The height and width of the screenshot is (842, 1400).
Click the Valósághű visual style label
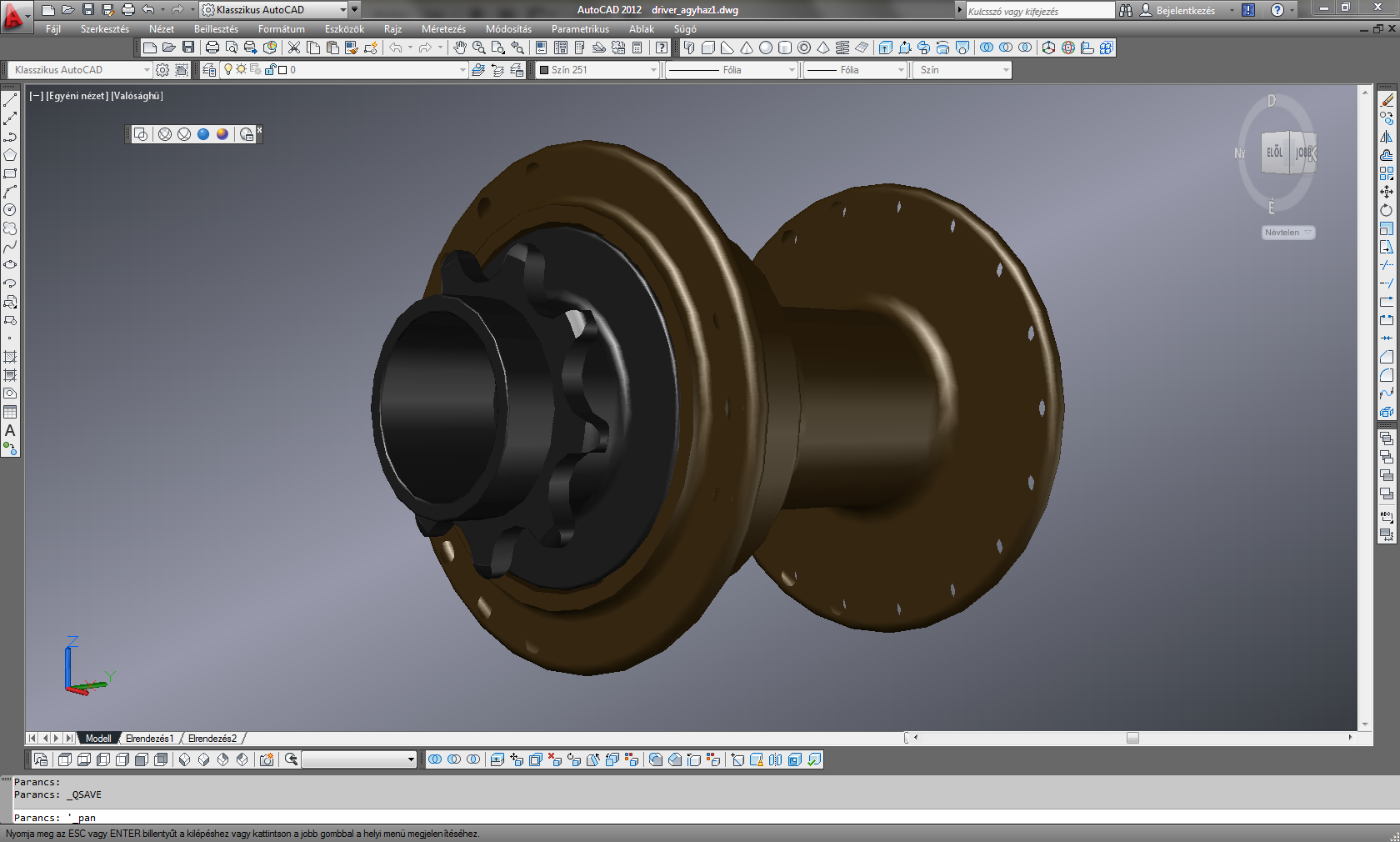click(x=137, y=96)
